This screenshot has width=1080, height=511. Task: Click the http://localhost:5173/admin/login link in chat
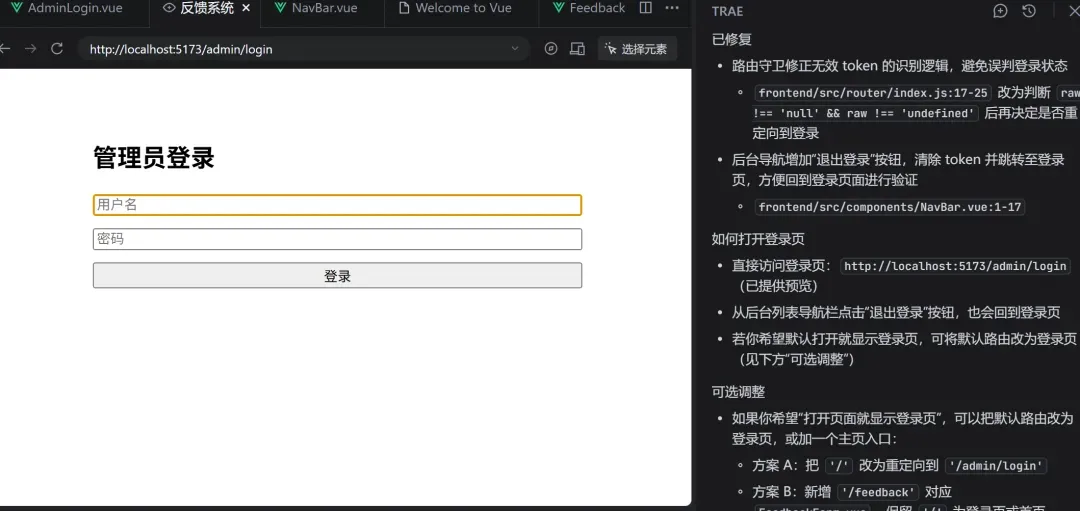[x=954, y=266]
